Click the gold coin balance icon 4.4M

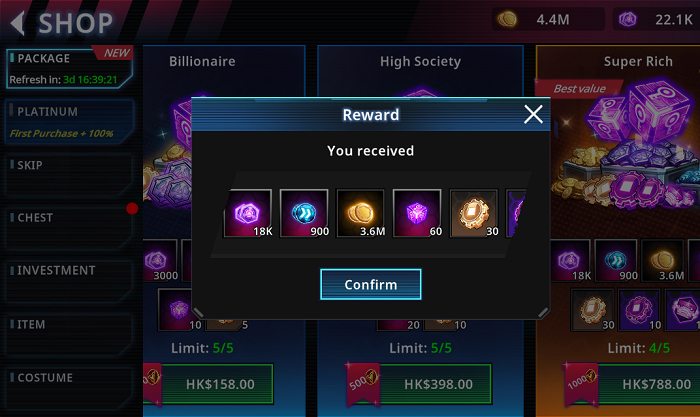coord(507,20)
